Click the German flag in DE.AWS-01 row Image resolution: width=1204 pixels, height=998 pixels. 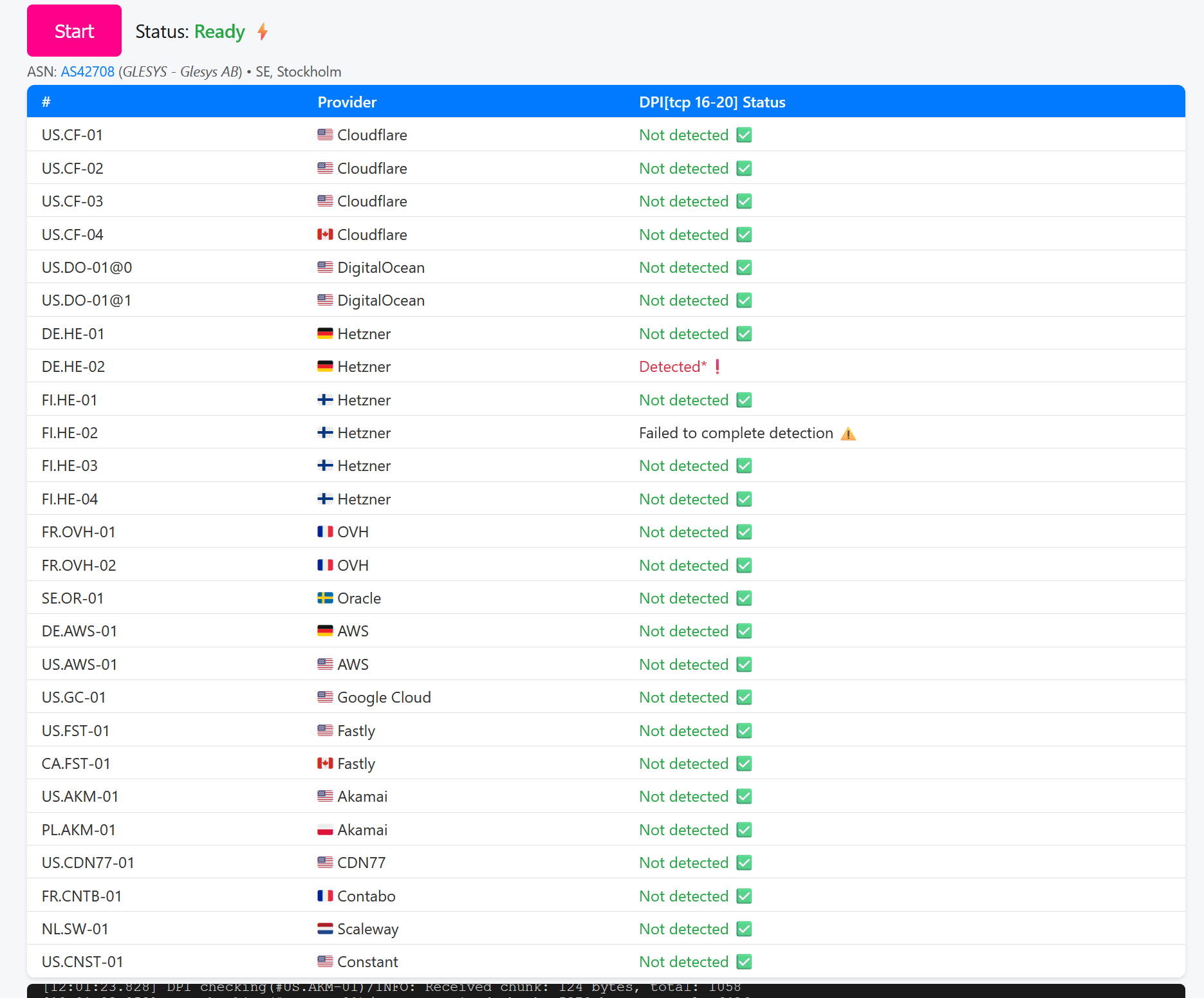tap(325, 631)
